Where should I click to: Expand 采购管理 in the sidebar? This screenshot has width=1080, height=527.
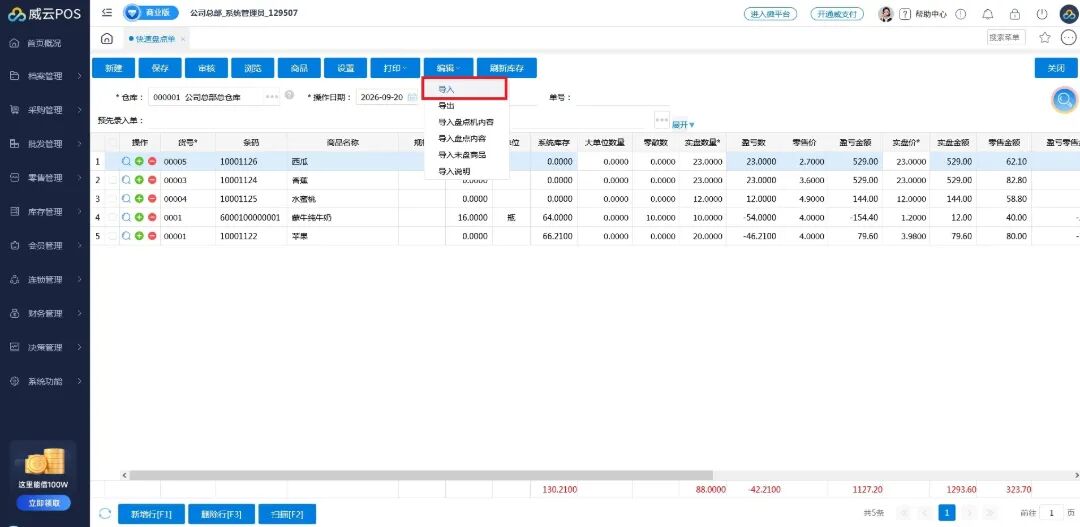click(45, 110)
